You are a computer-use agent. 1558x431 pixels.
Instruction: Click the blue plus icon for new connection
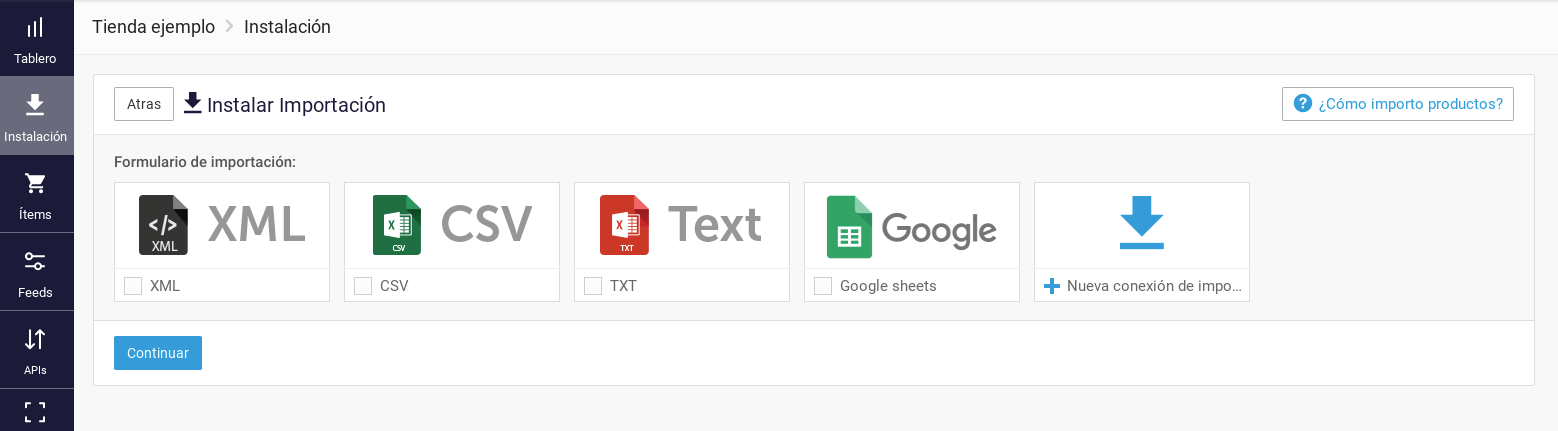tap(1051, 286)
